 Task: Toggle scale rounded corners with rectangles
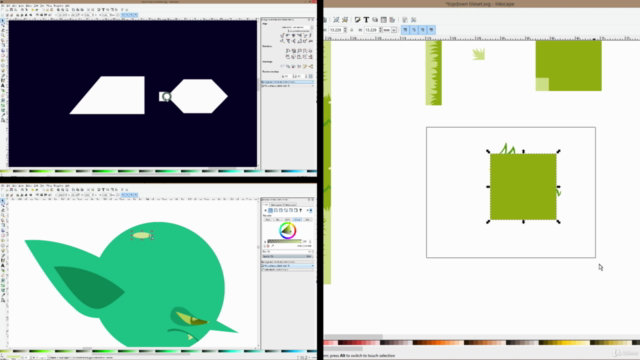coord(414,30)
